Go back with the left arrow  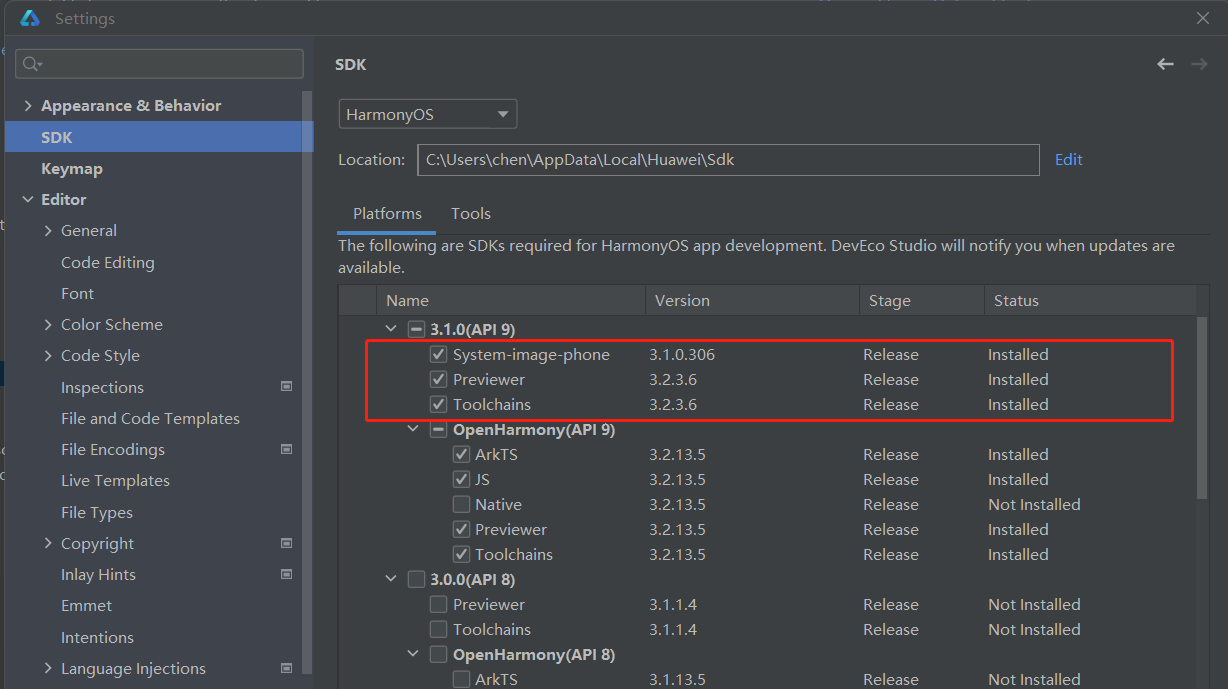(1165, 64)
